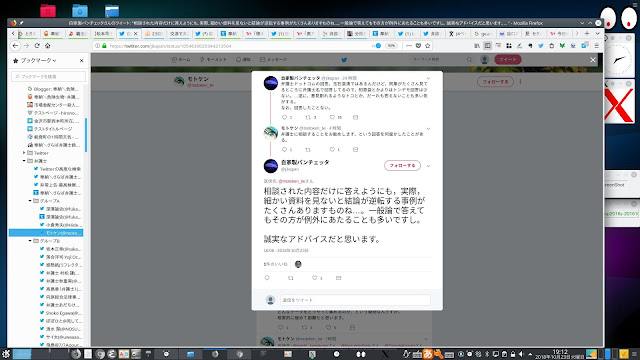Open the ブックマーク sidebar header dropdown
640x360 pixels.
click(38, 60)
